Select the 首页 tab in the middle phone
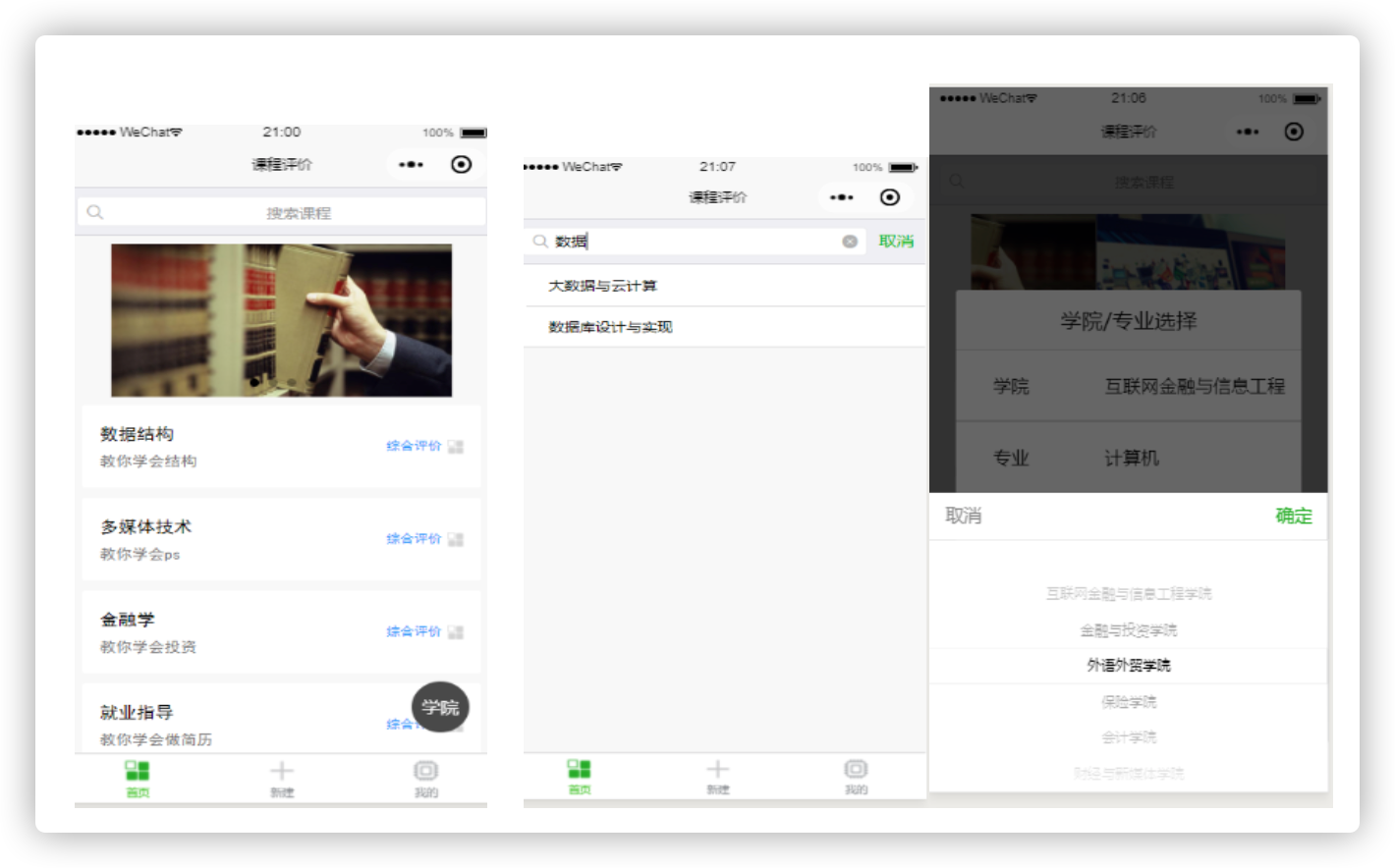This screenshot has height=868, width=1395. coord(580,777)
